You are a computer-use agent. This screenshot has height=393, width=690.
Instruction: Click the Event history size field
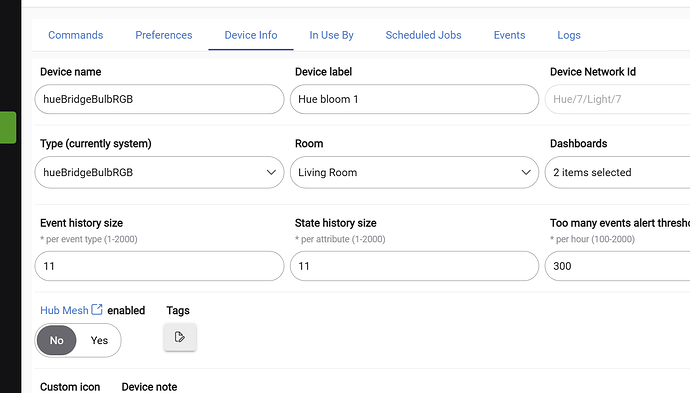point(159,266)
